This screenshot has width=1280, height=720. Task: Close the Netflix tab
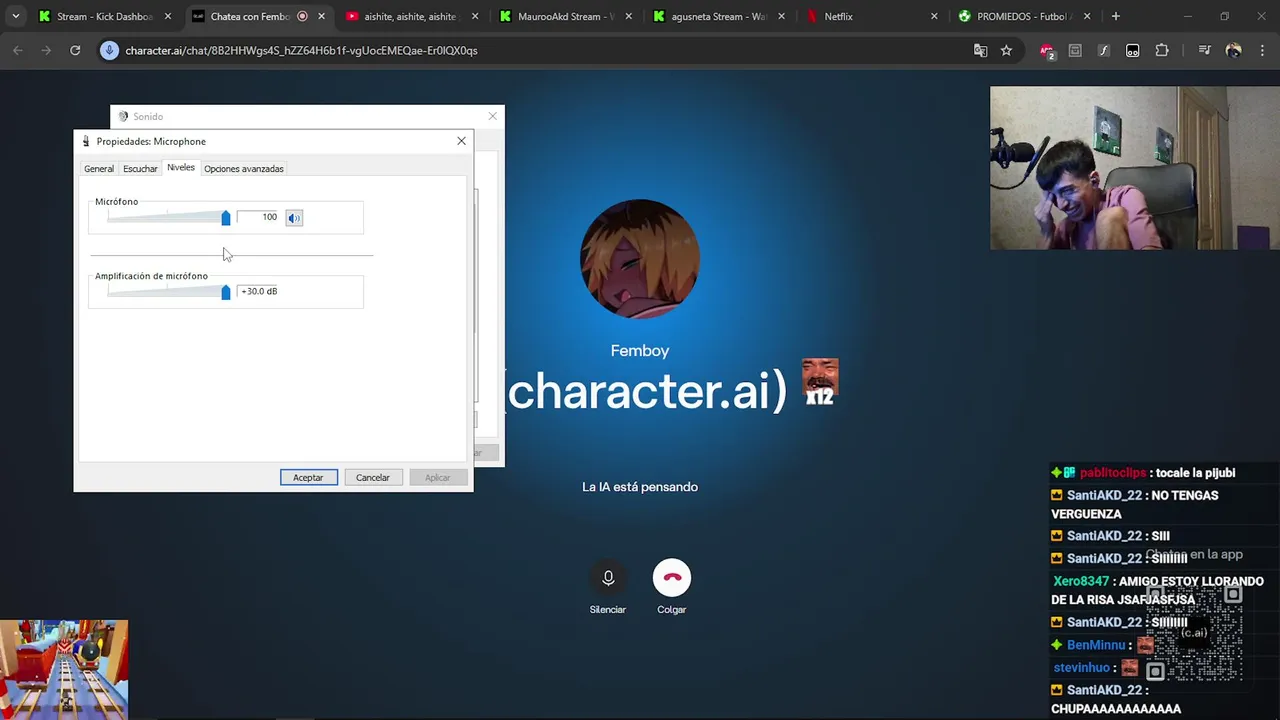click(x=934, y=16)
